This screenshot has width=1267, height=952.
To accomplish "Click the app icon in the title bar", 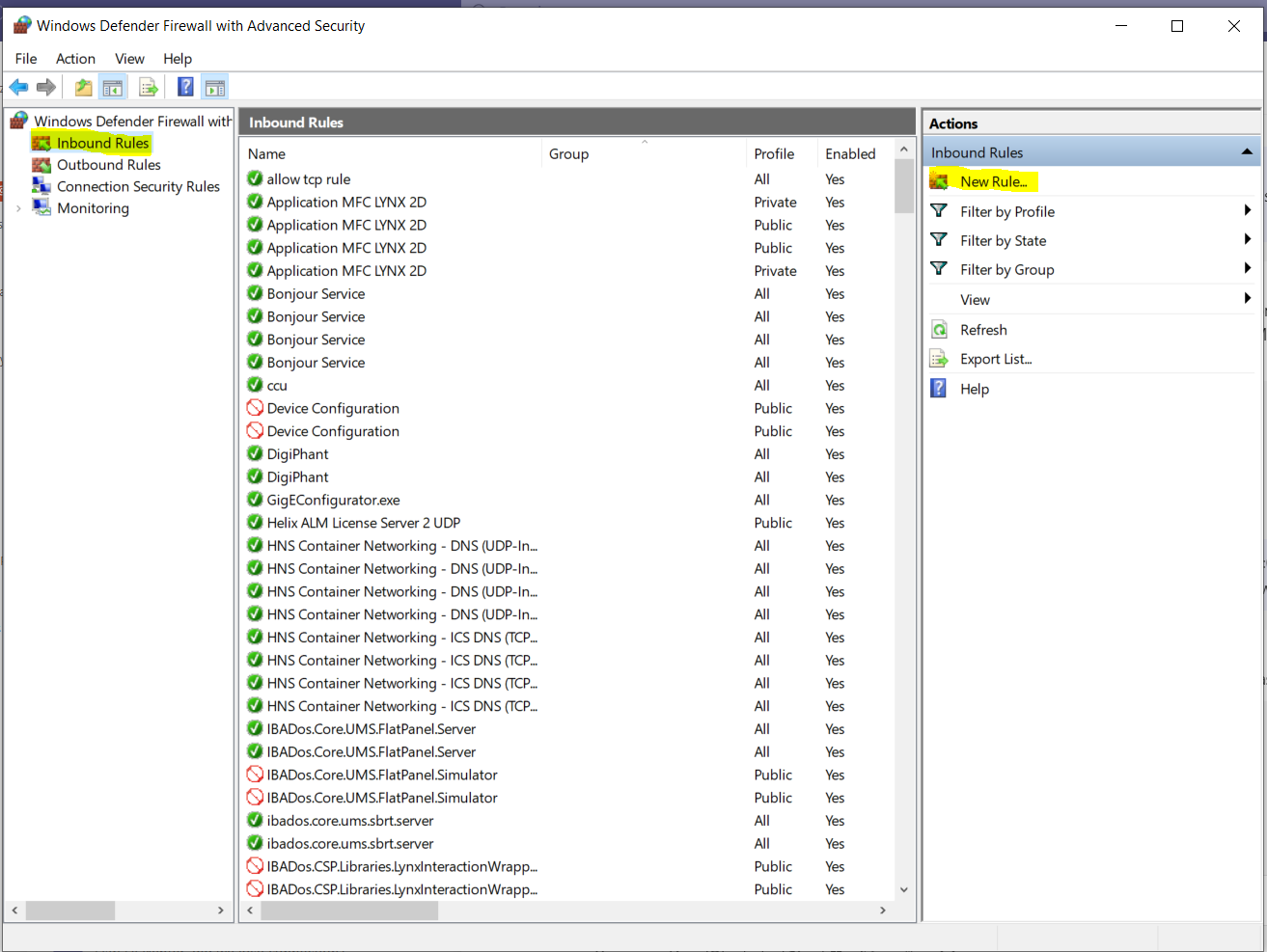I will click(22, 25).
